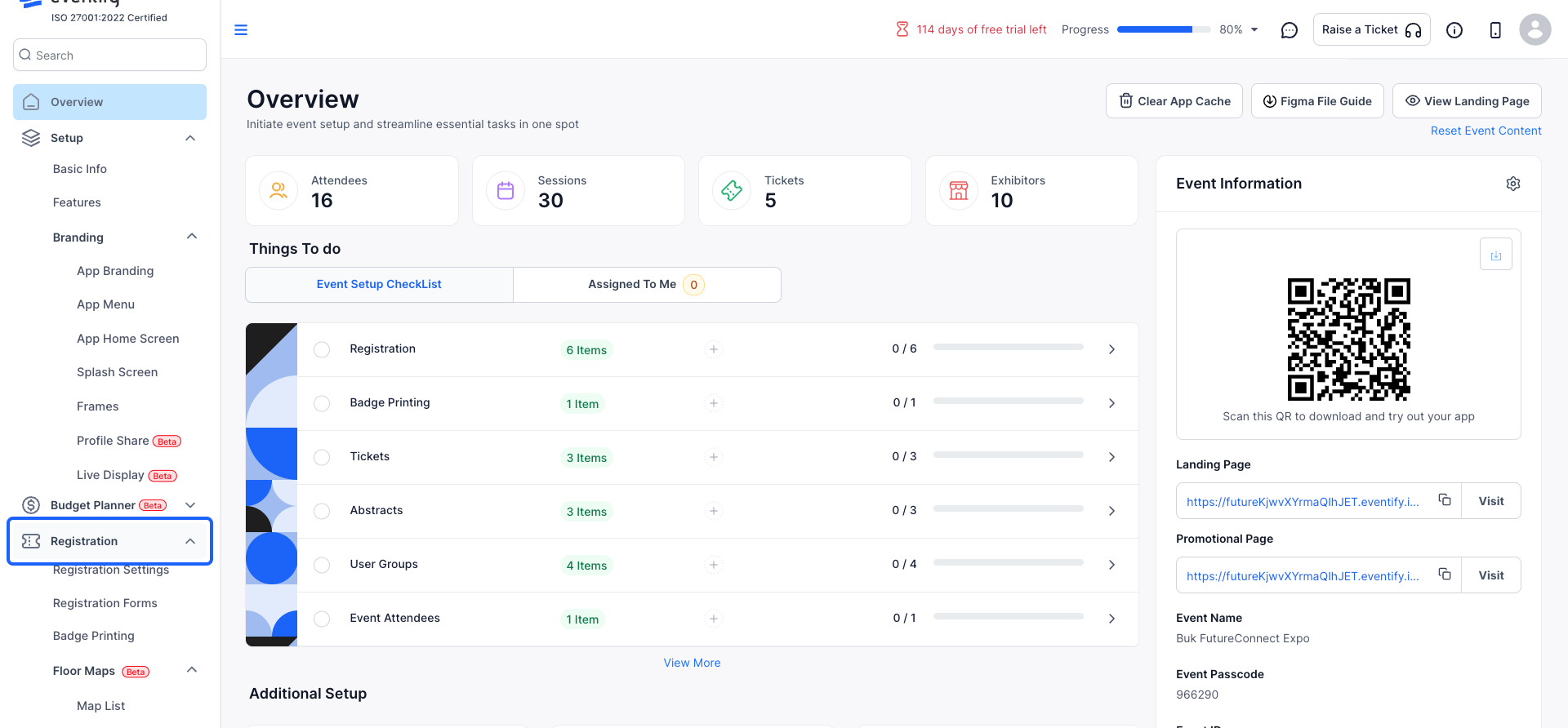Switch to Event Setup CheckList tab
This screenshot has width=1568, height=728.
coord(379,284)
